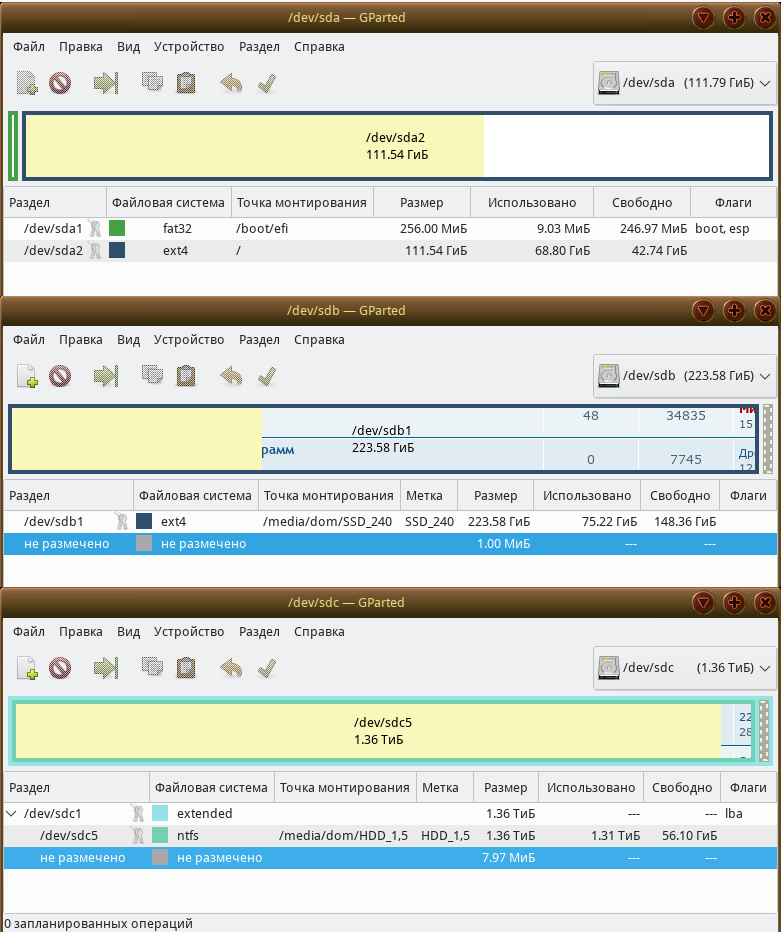Click Paste partition icon in /dev/sdc window

point(186,669)
